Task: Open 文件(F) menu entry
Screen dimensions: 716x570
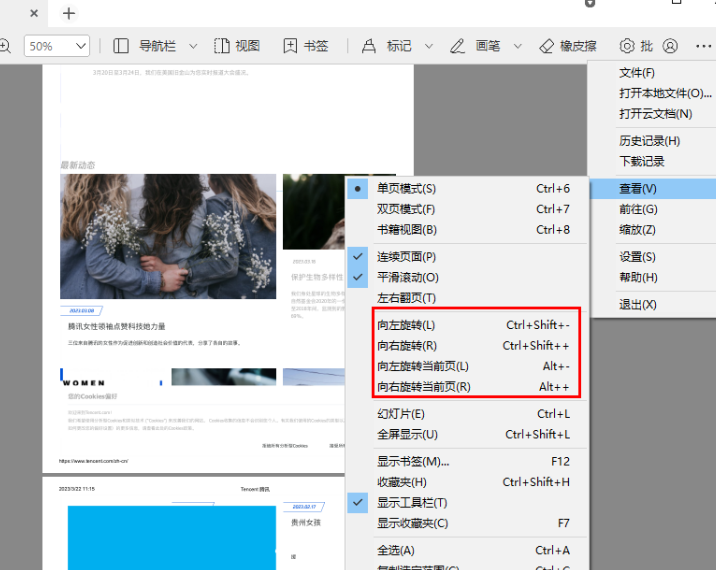Action: click(652, 73)
